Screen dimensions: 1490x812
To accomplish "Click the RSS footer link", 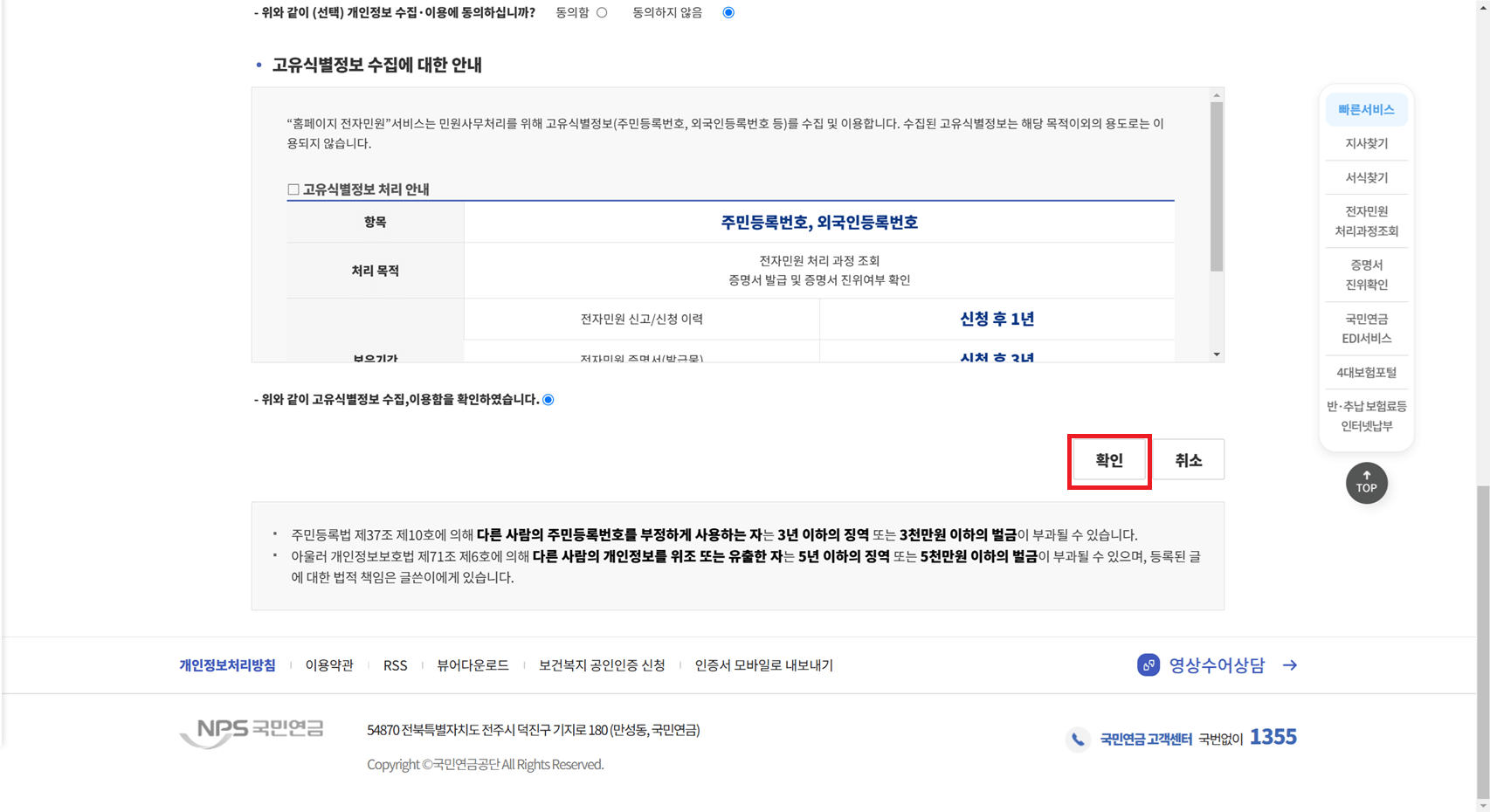I will 395,664.
